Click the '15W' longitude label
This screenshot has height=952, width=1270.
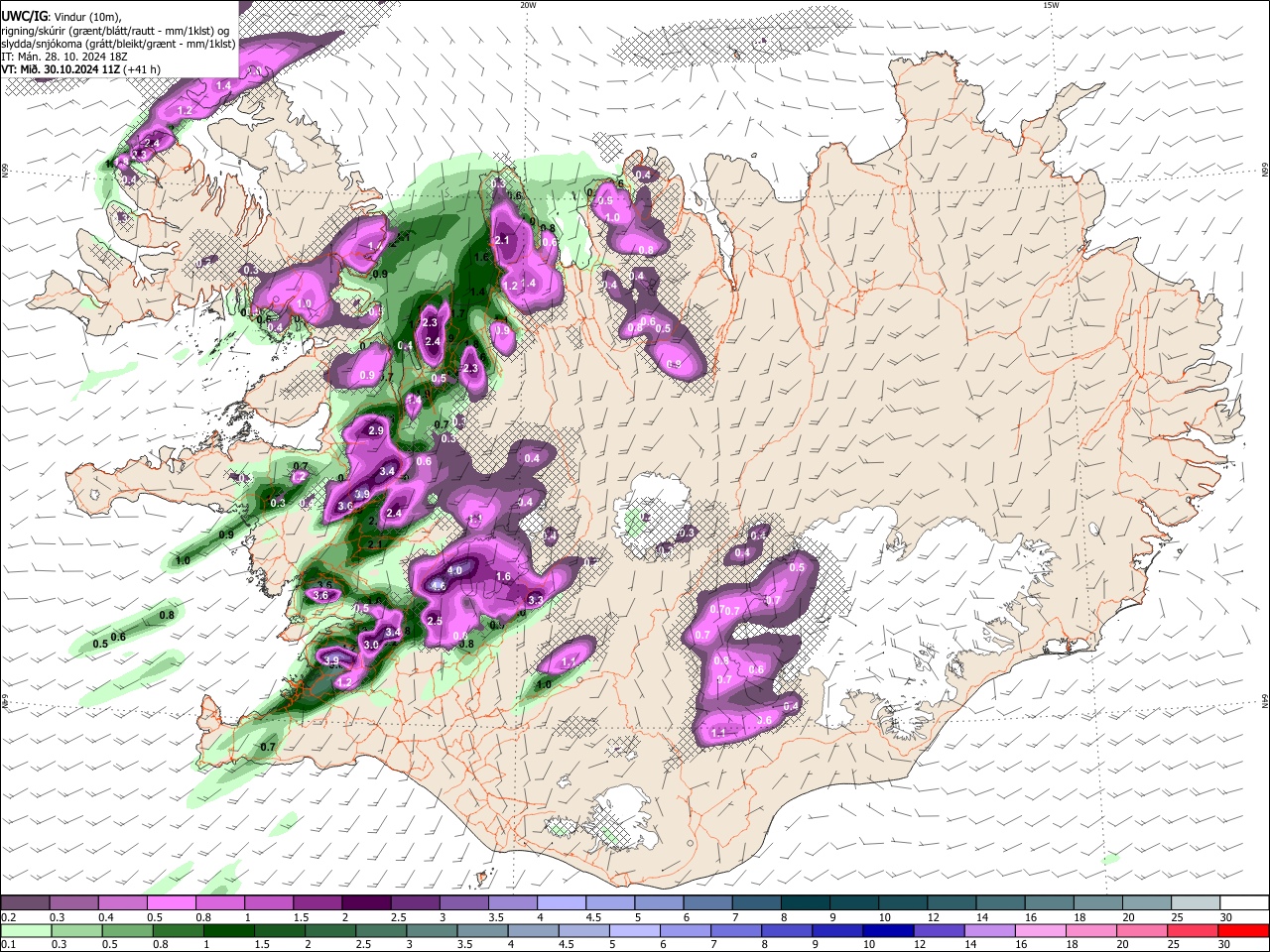[x=1051, y=5]
